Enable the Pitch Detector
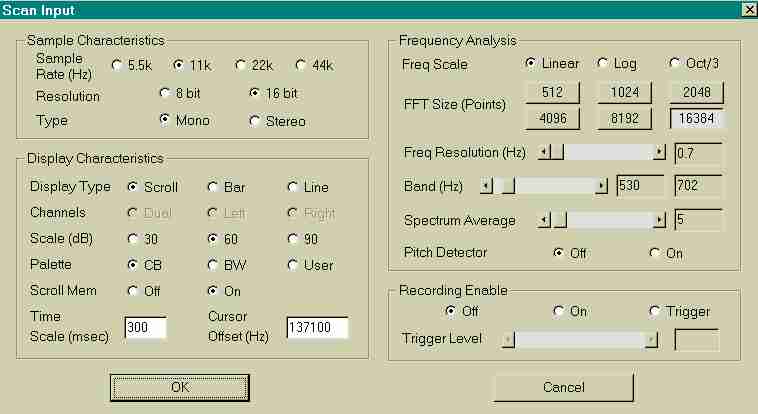This screenshot has width=758, height=414. tap(655, 253)
